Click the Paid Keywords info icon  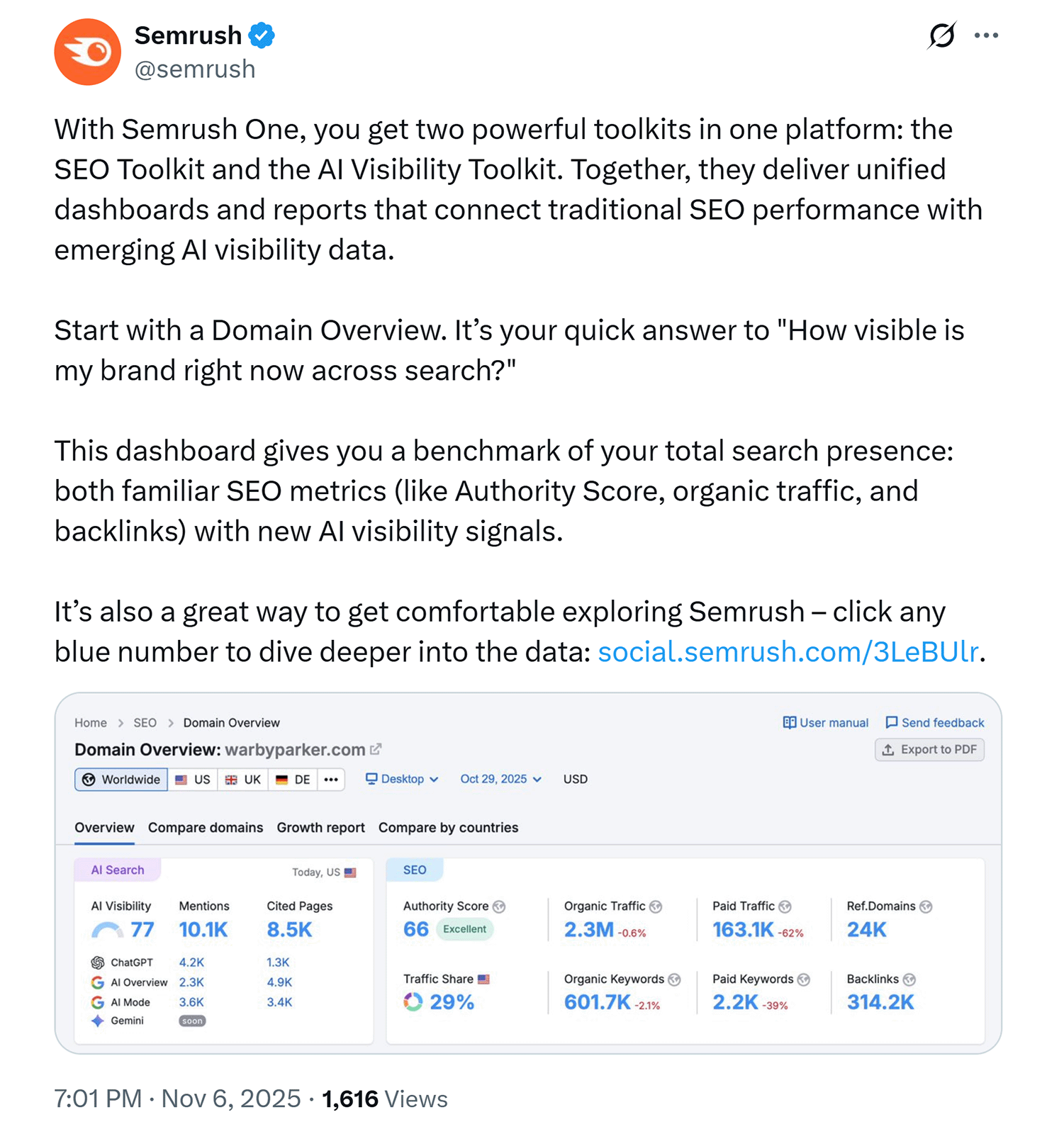pyautogui.click(x=804, y=979)
